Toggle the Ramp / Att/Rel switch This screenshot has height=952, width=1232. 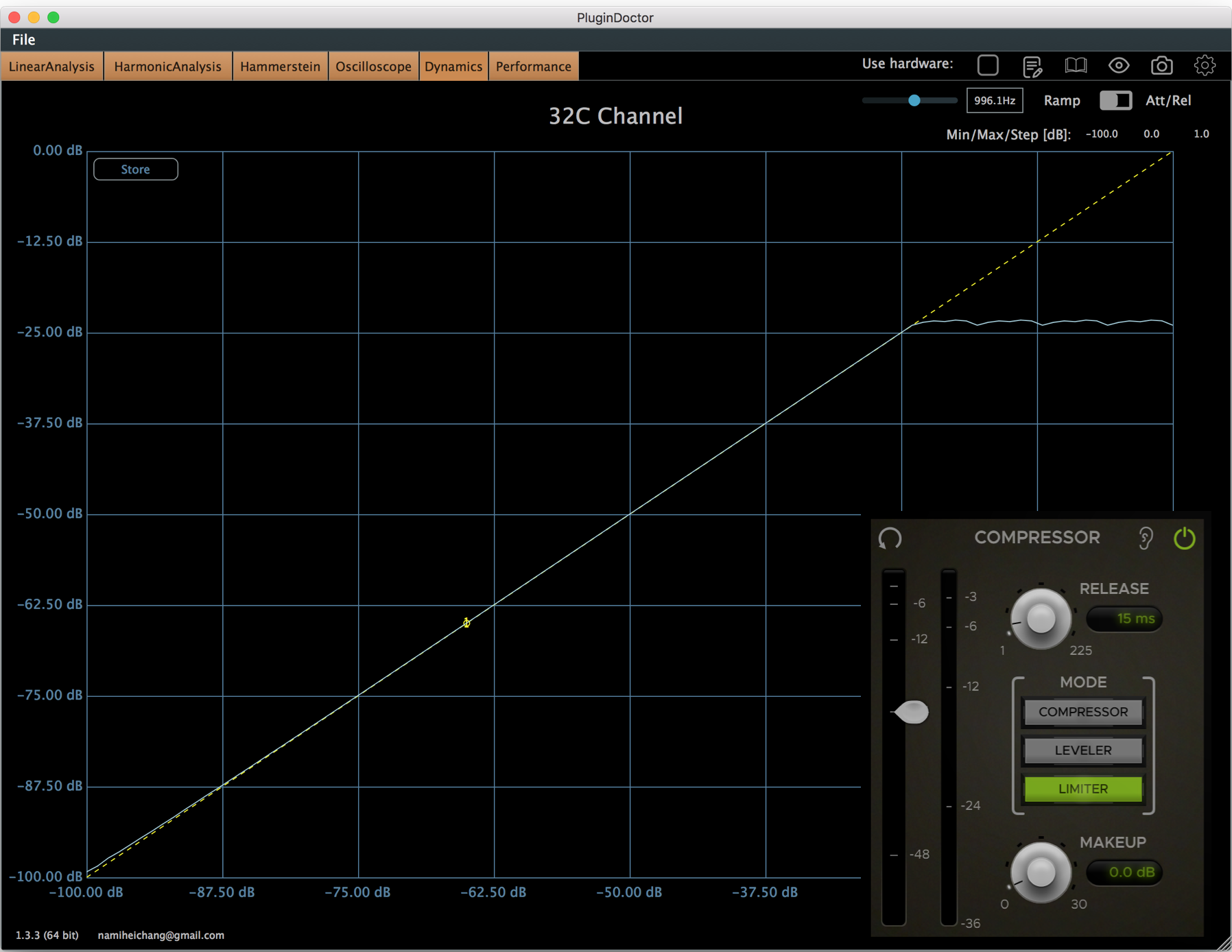coord(1115,100)
